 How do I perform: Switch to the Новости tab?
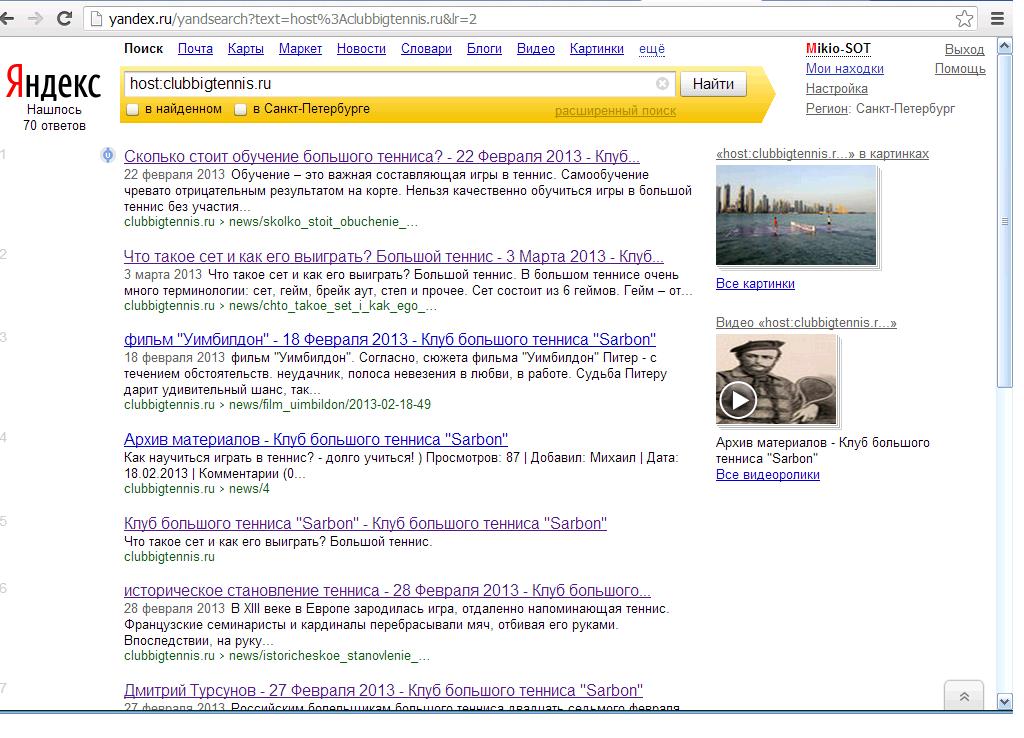pos(361,49)
